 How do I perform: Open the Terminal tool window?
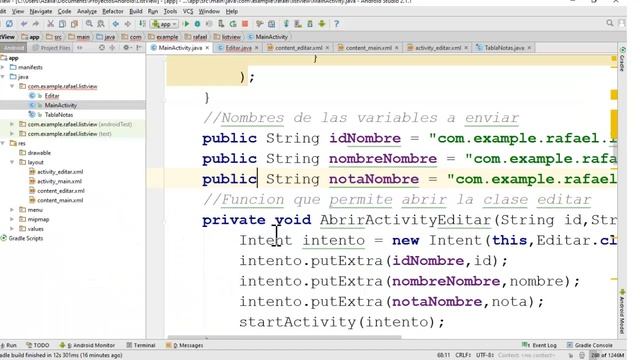point(141,345)
